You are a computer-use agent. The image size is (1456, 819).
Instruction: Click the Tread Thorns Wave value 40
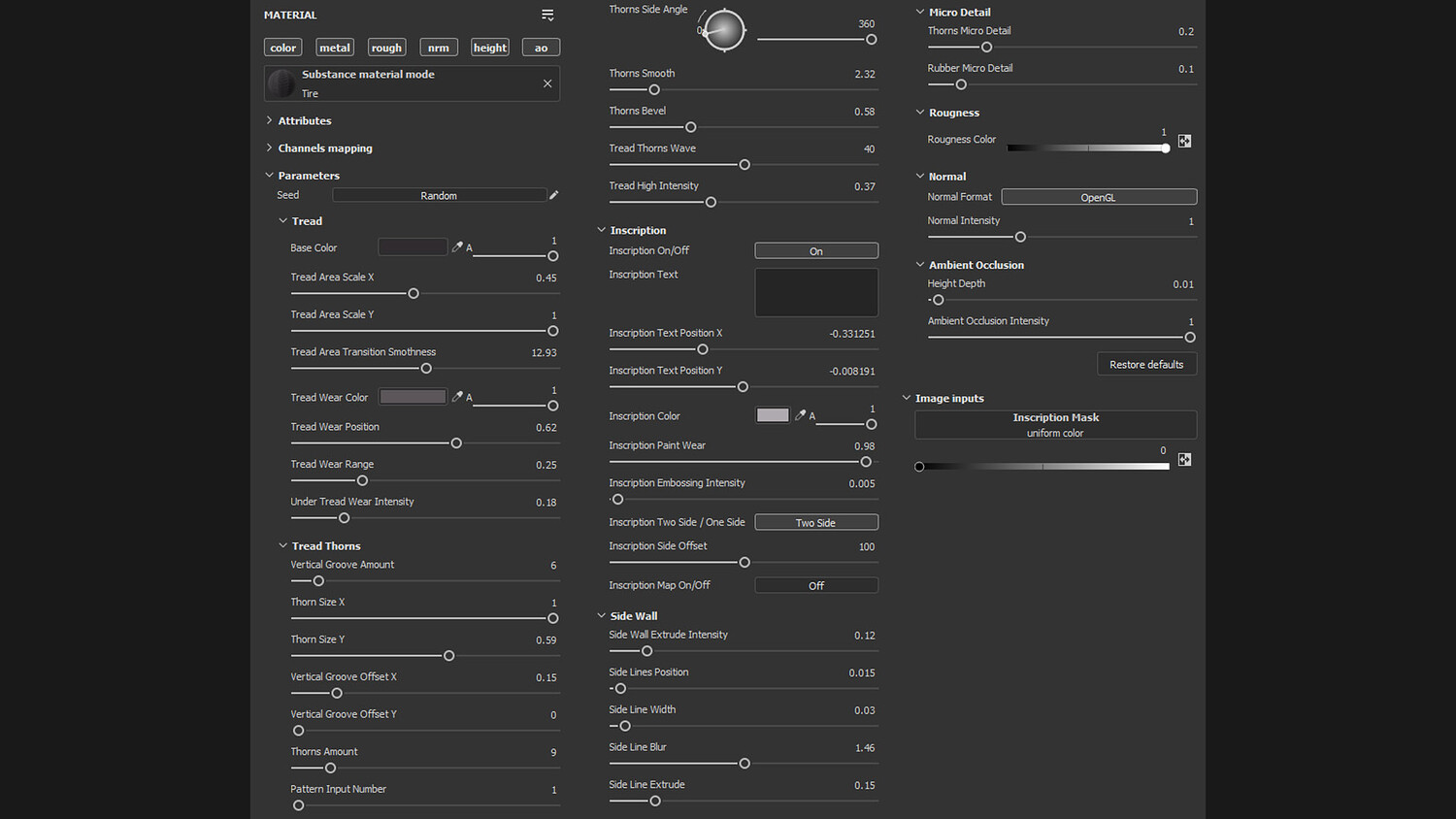click(869, 148)
